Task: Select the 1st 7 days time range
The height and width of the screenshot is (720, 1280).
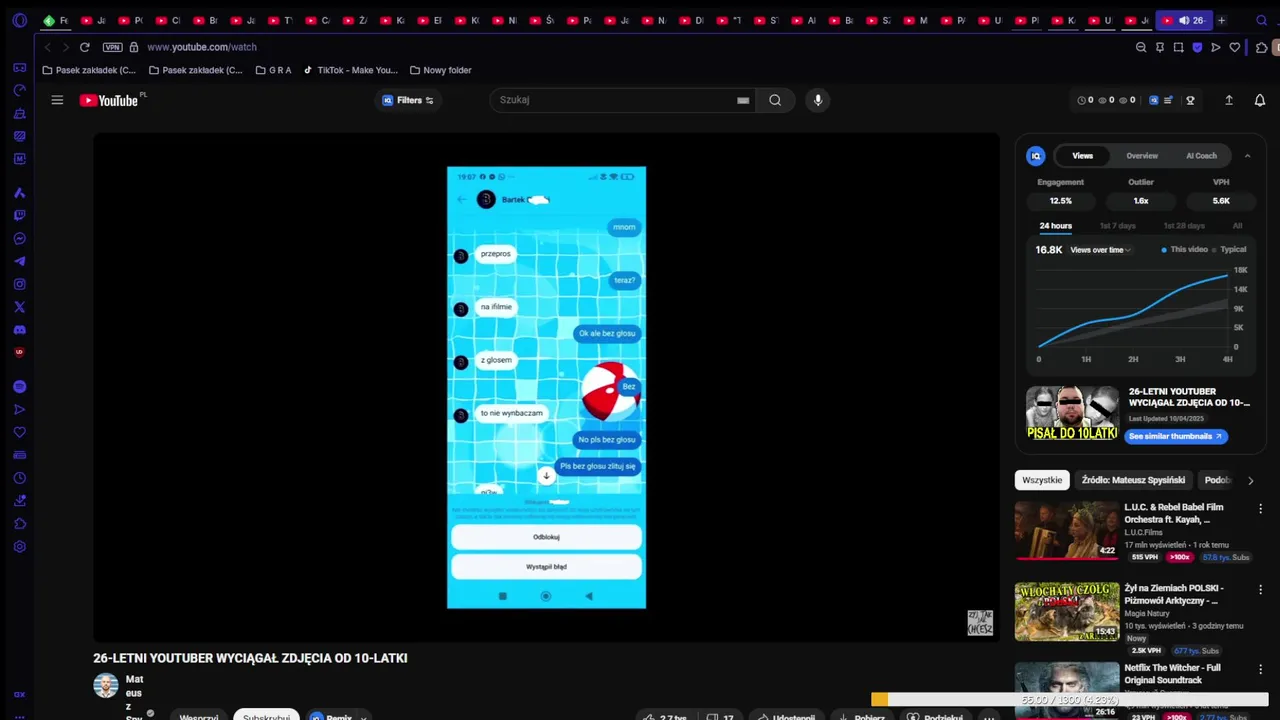Action: click(1117, 226)
